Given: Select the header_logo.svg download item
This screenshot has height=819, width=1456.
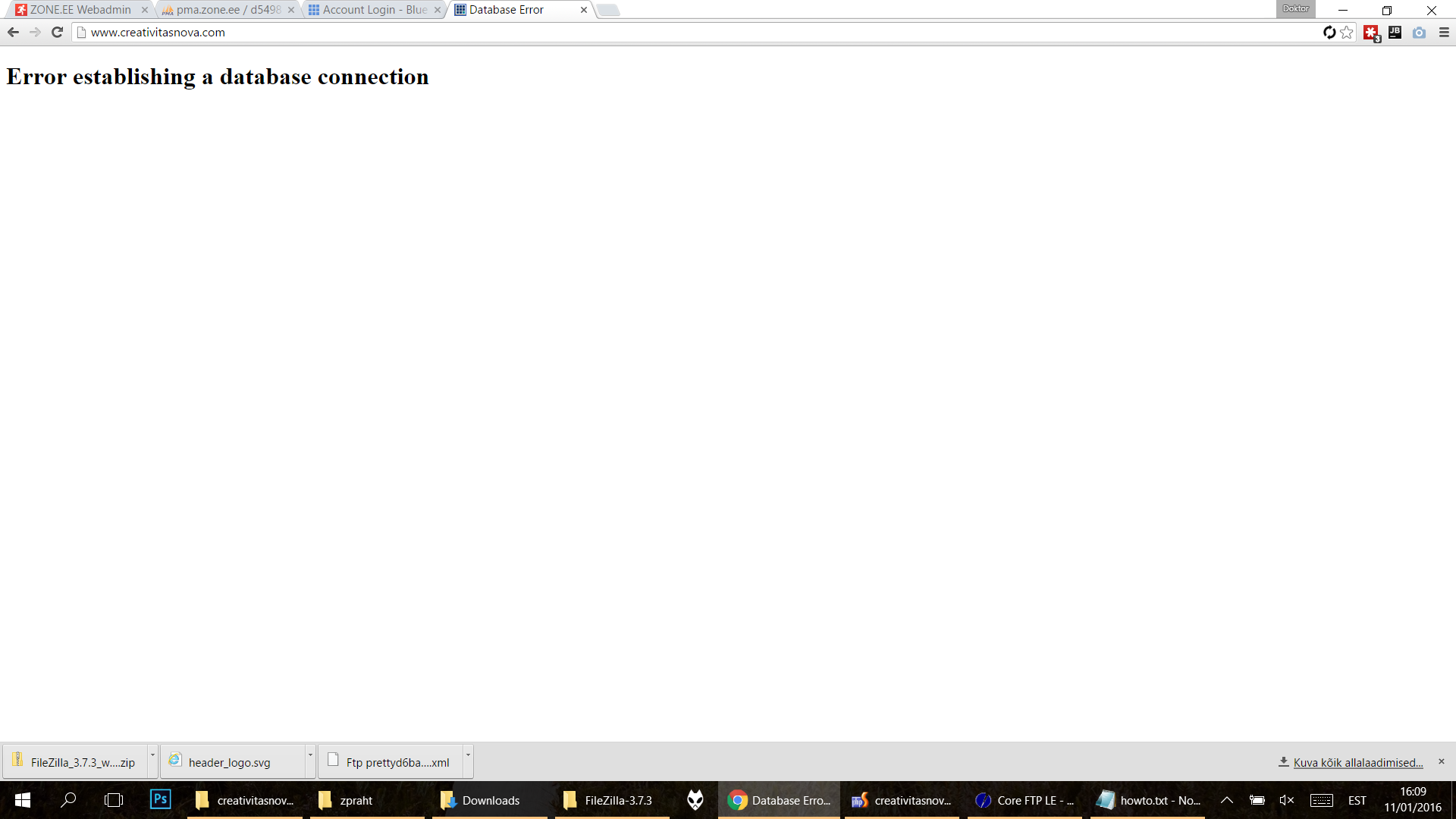Looking at the screenshot, I should 231,762.
